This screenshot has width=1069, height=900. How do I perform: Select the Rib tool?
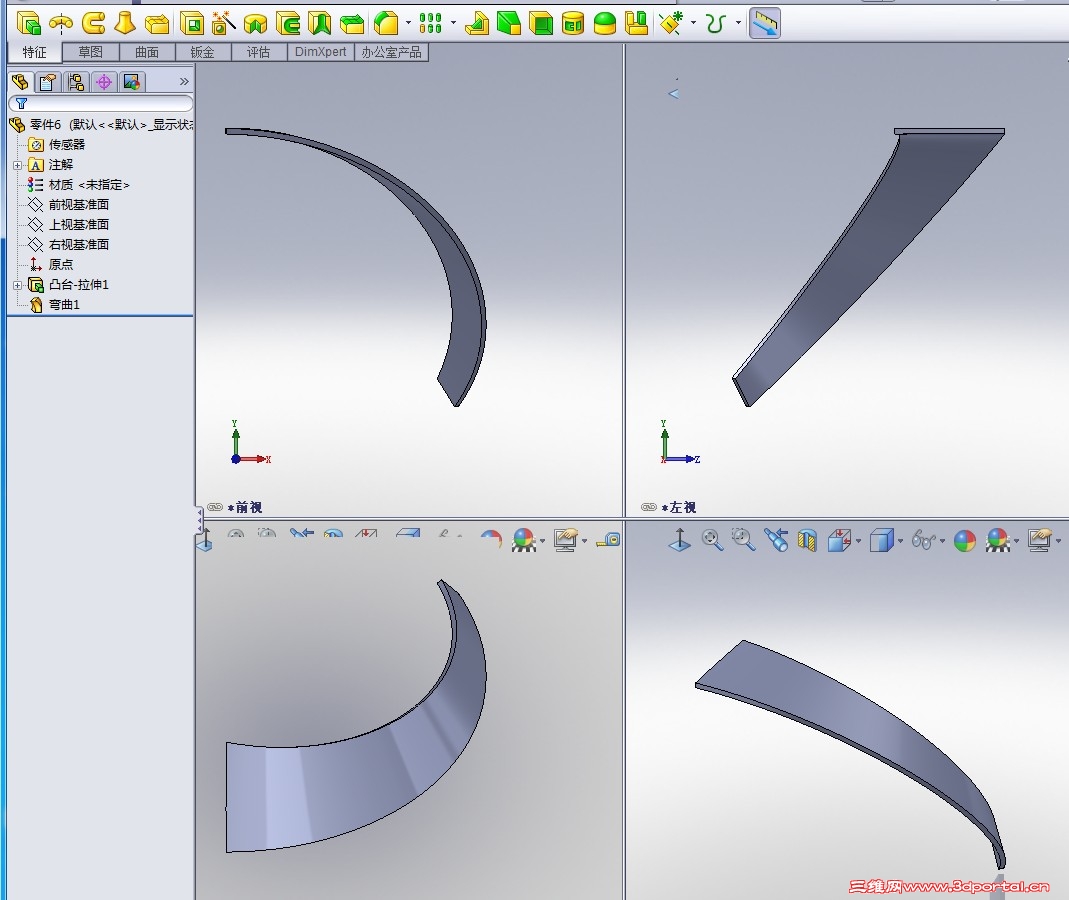(x=477, y=24)
